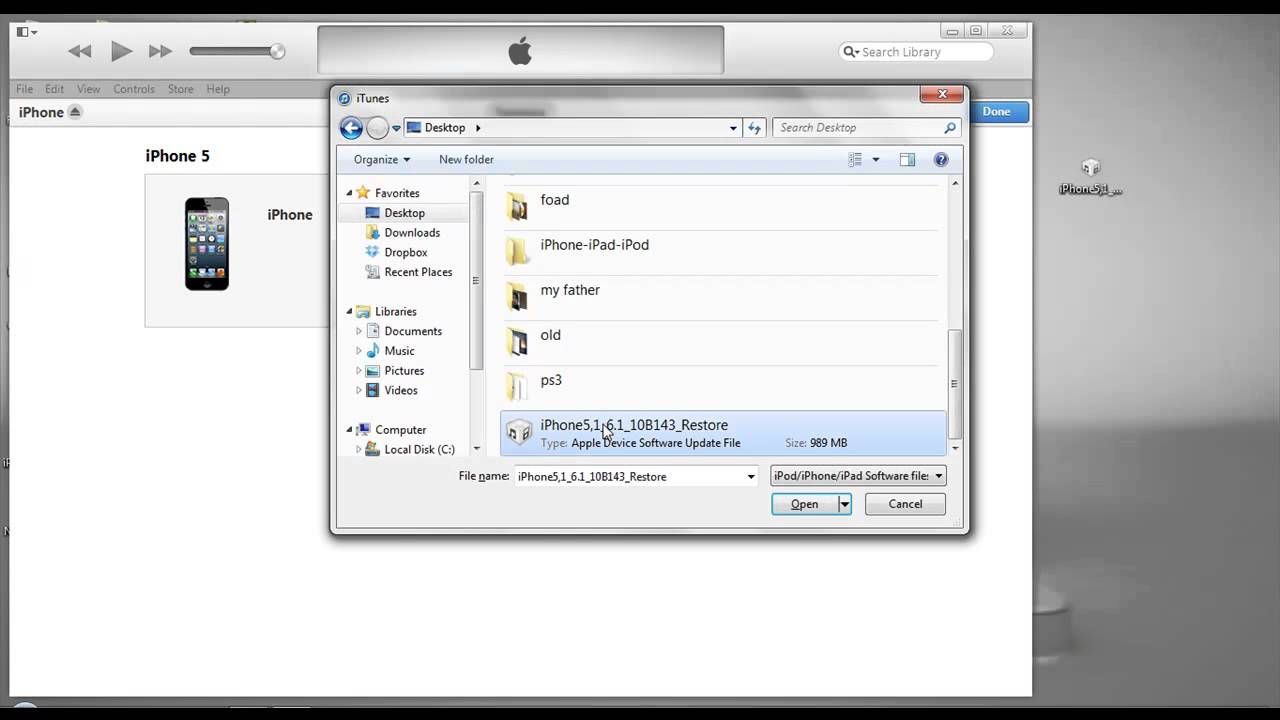Select the old folder

coord(723,343)
